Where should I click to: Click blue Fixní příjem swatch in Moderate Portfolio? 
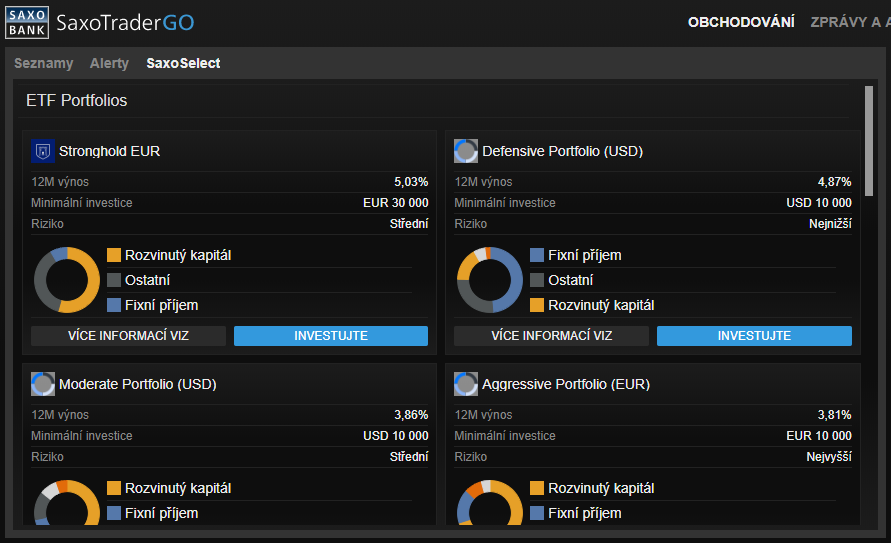[x=114, y=513]
